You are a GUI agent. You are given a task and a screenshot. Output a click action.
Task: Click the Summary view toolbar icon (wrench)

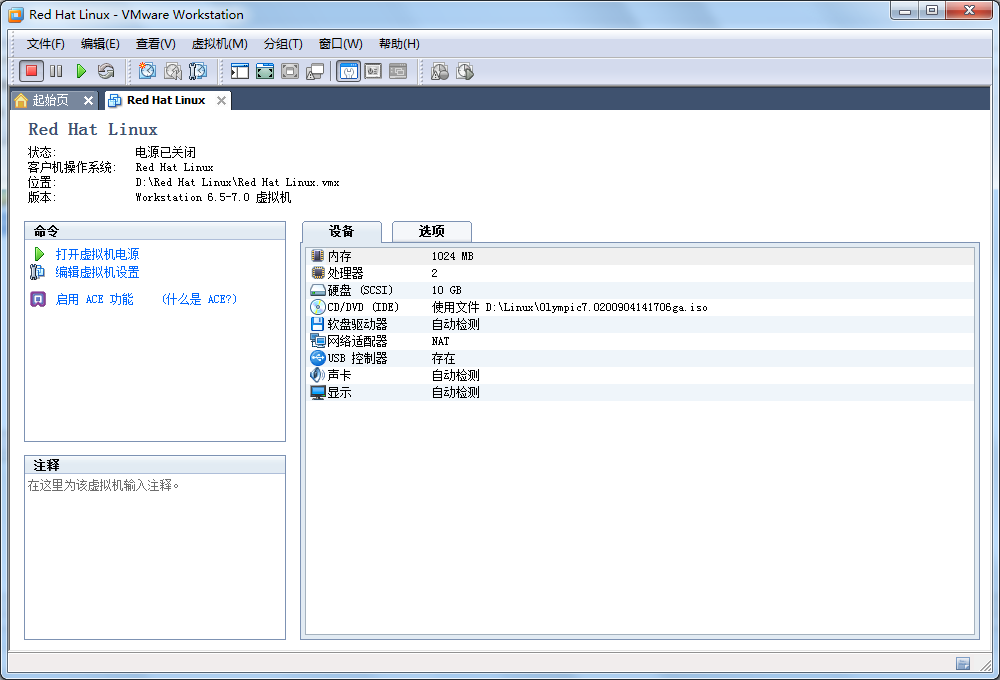[348, 71]
